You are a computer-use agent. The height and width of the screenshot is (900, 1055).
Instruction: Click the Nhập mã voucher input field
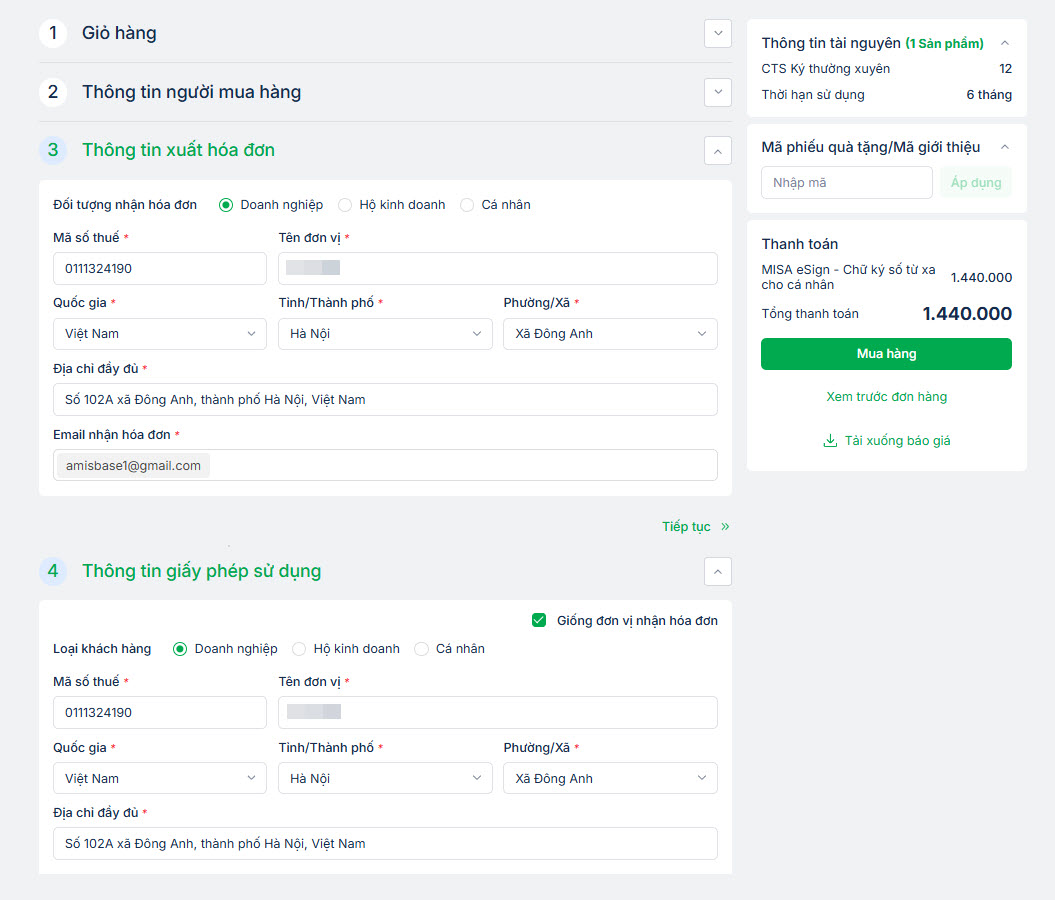[x=846, y=183]
